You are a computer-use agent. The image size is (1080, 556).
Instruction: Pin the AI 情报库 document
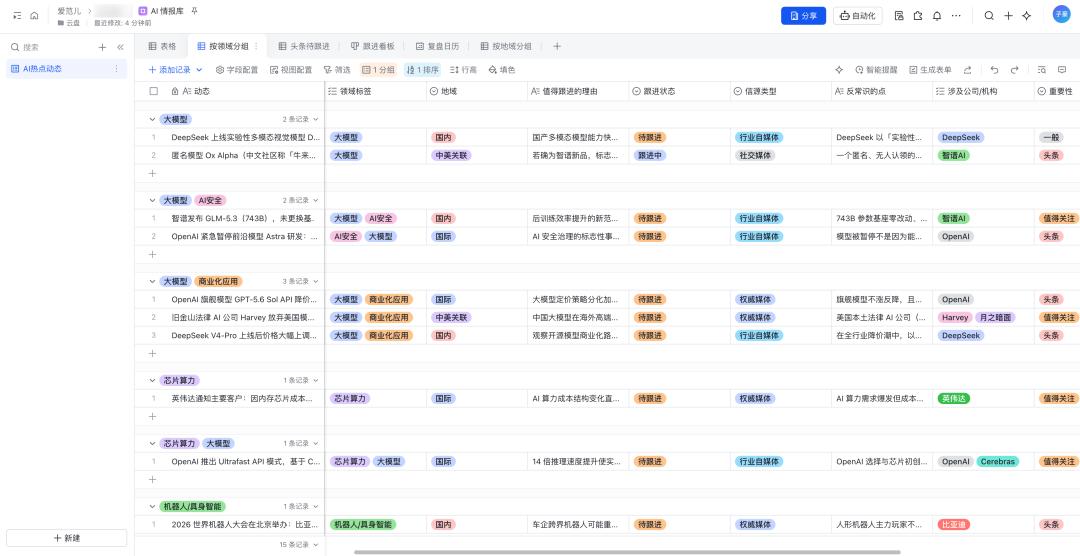(x=195, y=11)
